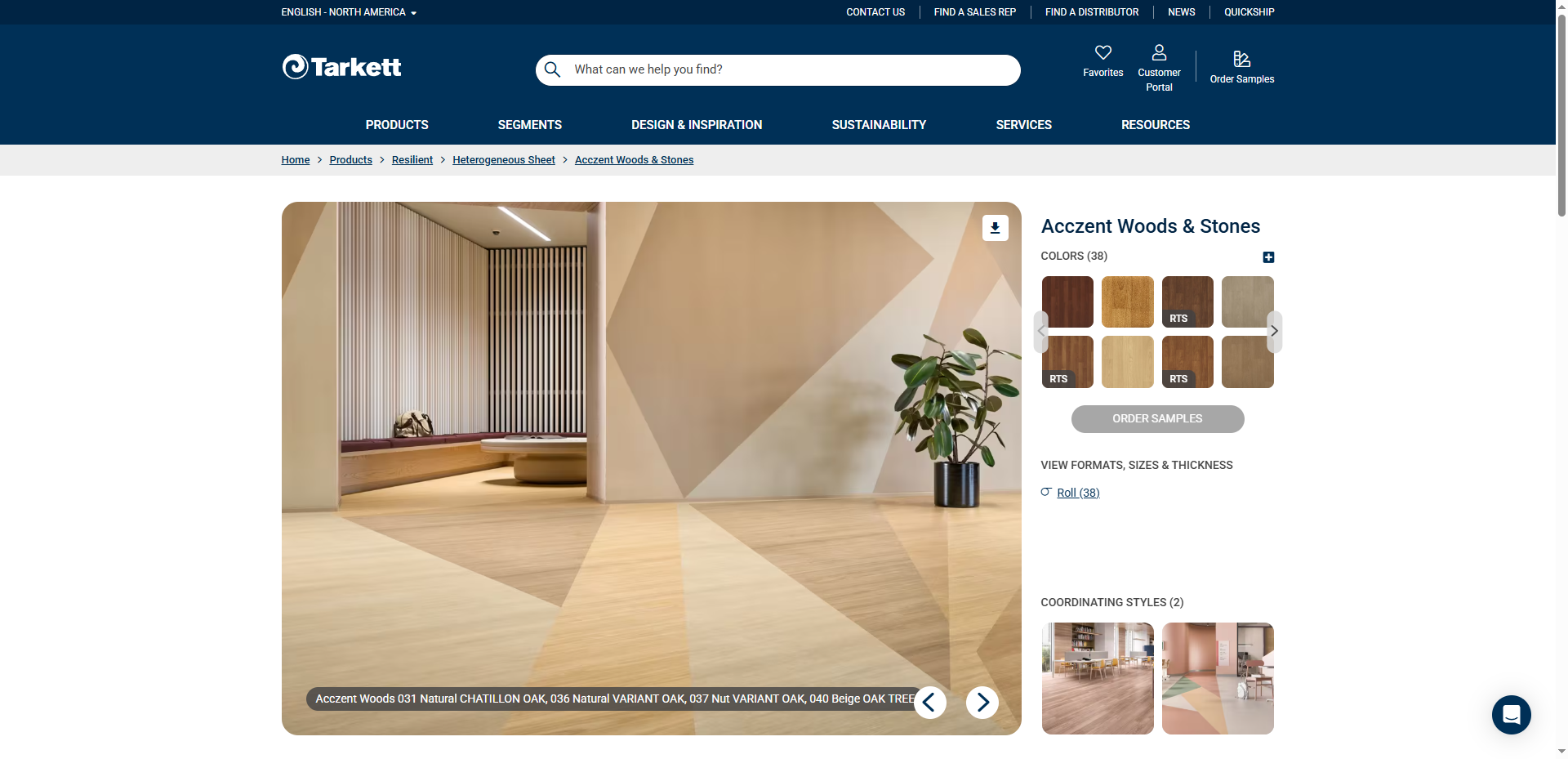
Task: Open FIND A DISTRIBUTOR link
Action: tap(1092, 12)
